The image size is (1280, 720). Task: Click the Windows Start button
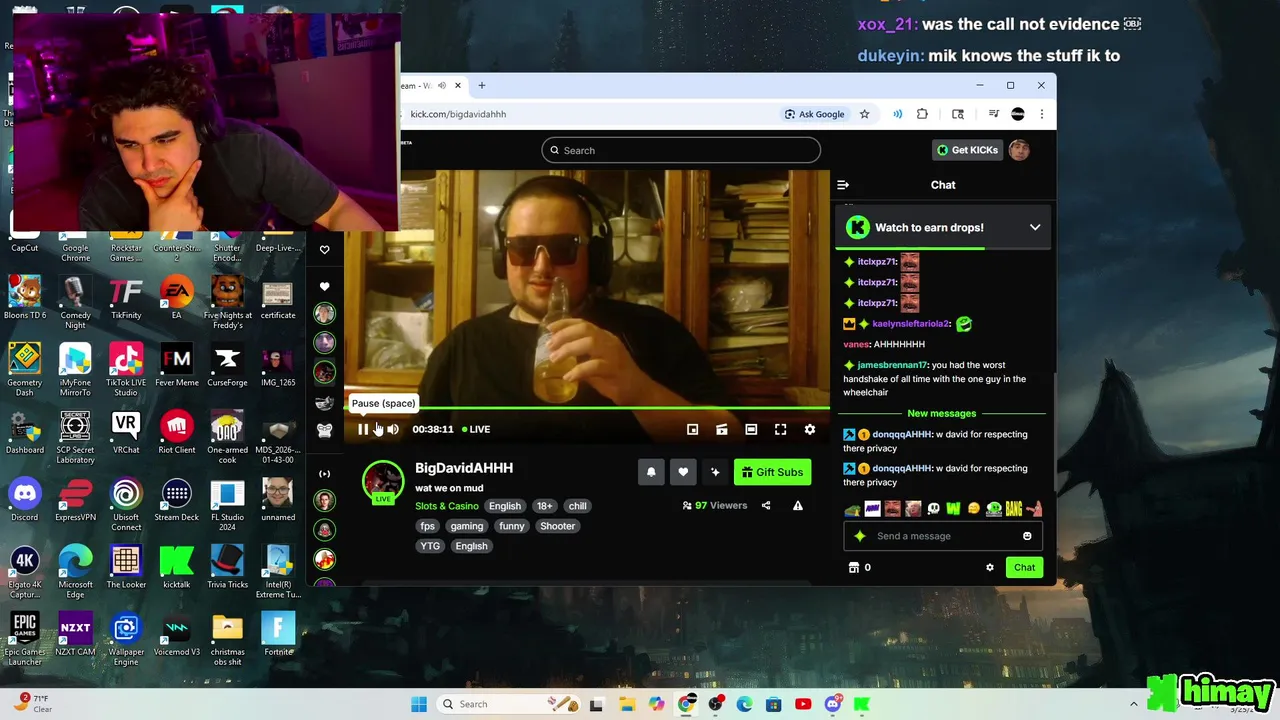coord(419,704)
